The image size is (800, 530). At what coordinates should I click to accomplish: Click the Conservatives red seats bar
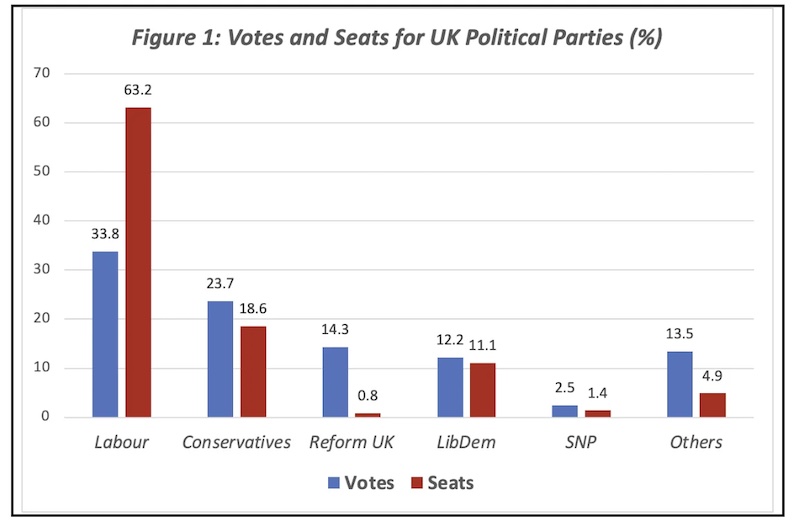(x=253, y=372)
